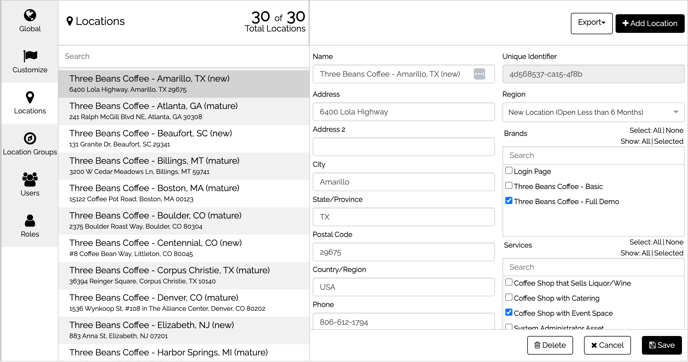This screenshot has height=362, width=688.
Task: Uncheck Three Beans Coffee - Full Demo
Action: 509,201
